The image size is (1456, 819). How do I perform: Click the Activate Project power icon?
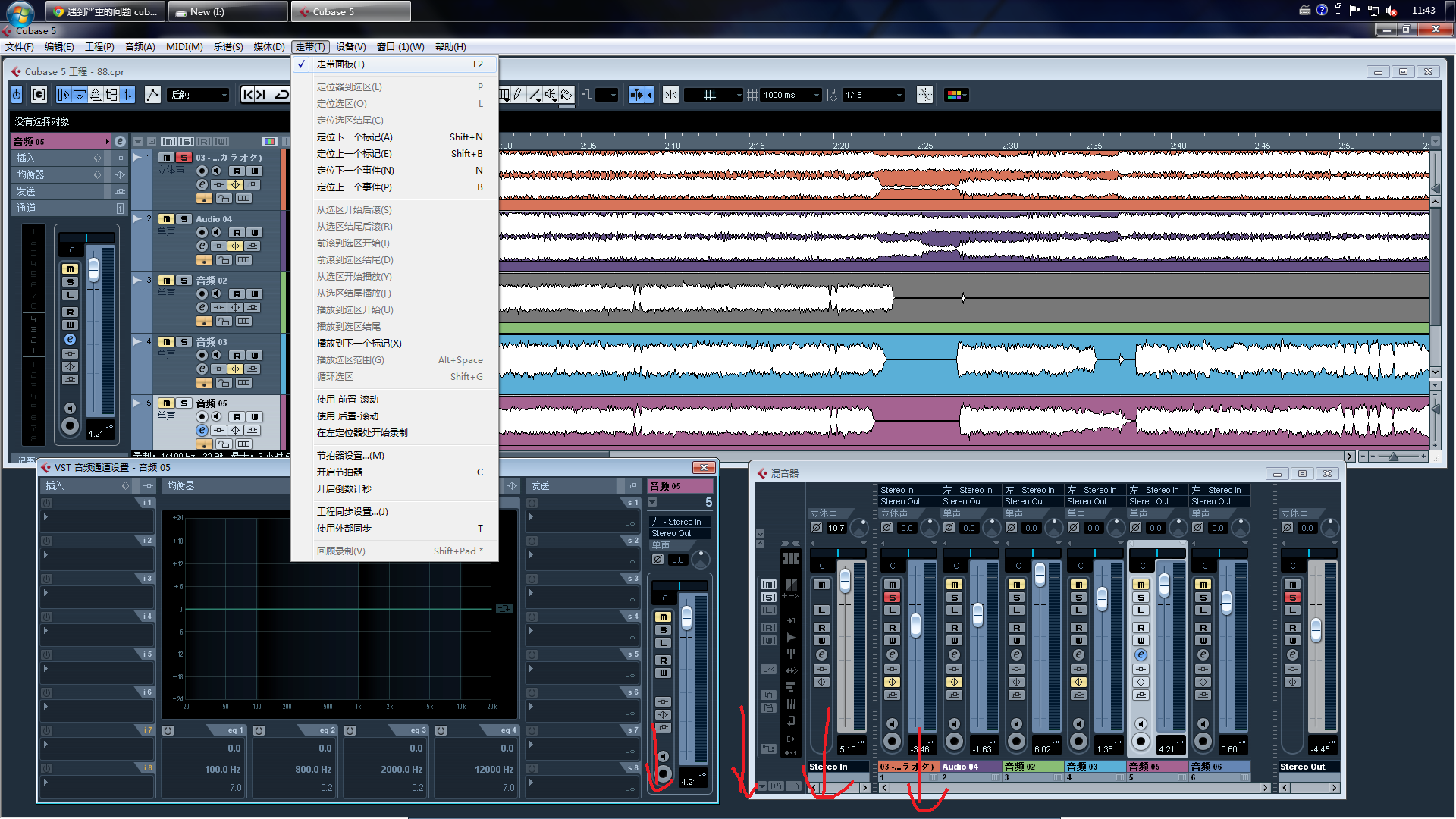17,95
